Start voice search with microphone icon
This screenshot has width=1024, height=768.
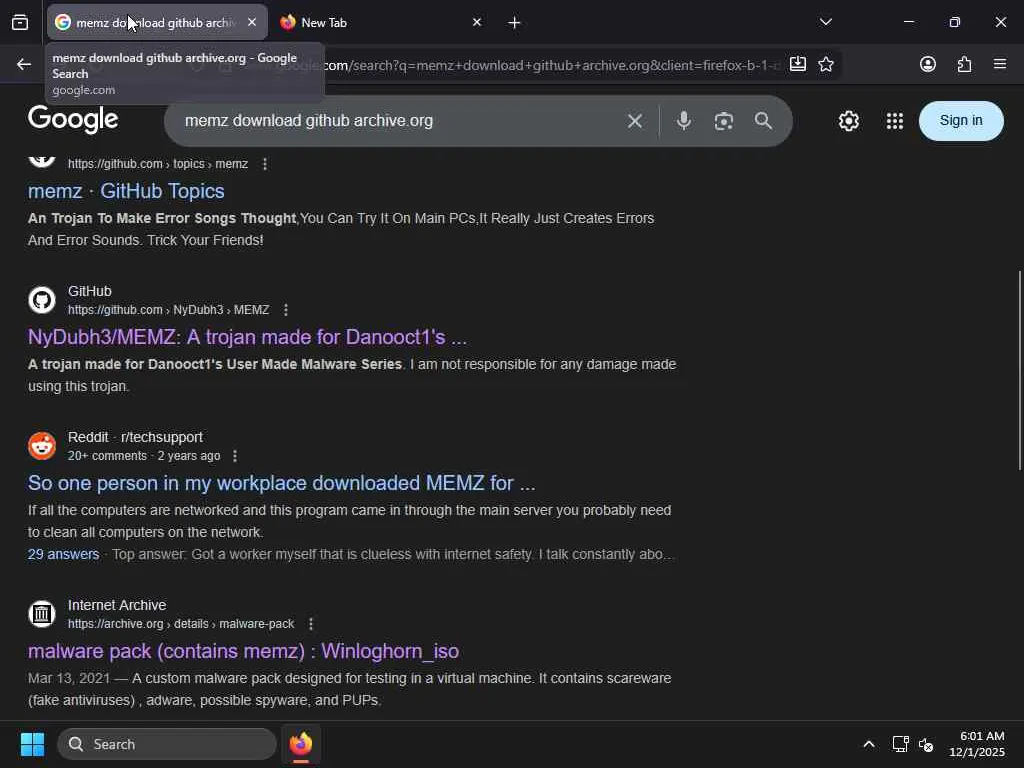pyautogui.click(x=684, y=121)
